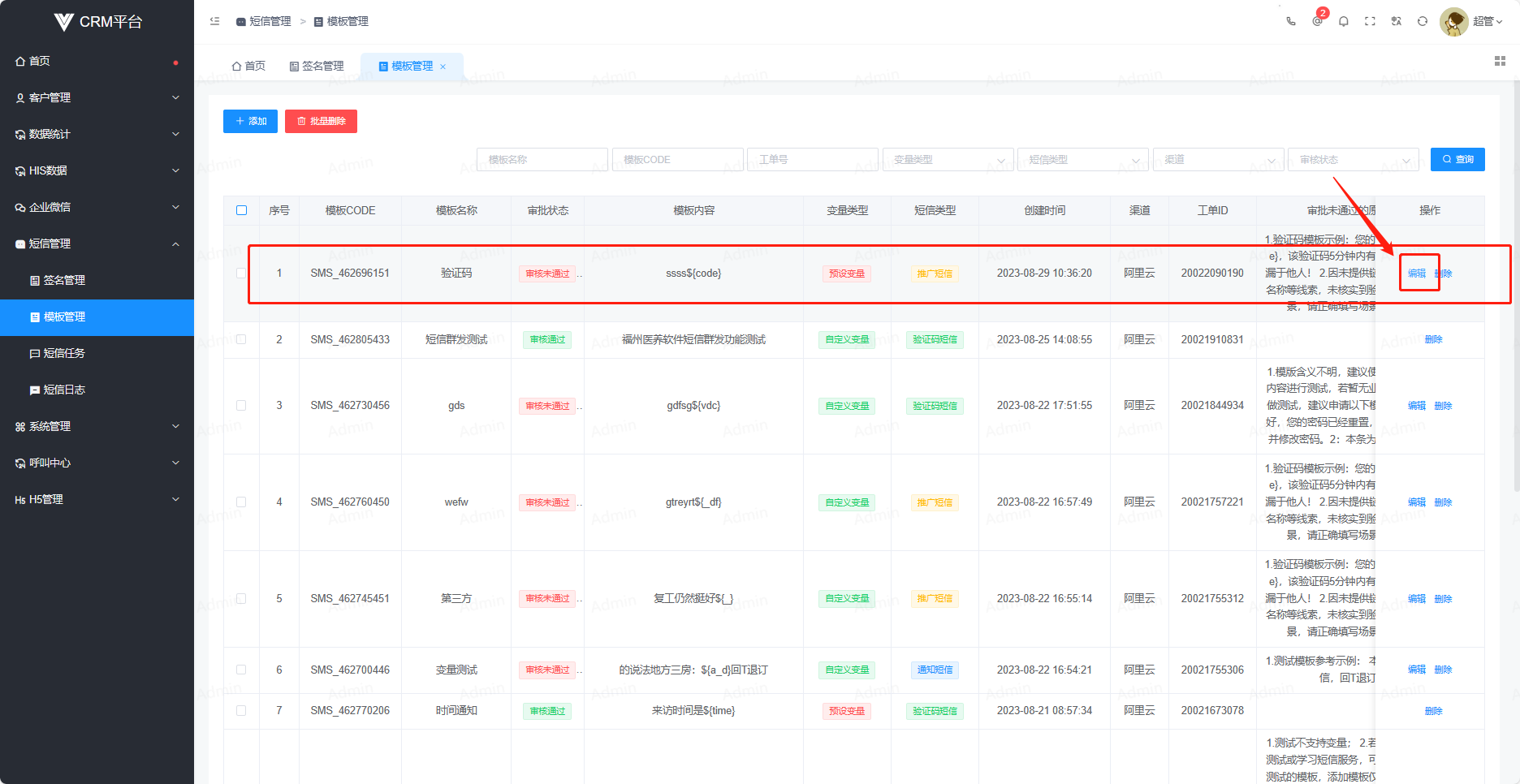The image size is (1520, 784).
Task: Check the row for SMS_462770206
Action: pos(241,710)
